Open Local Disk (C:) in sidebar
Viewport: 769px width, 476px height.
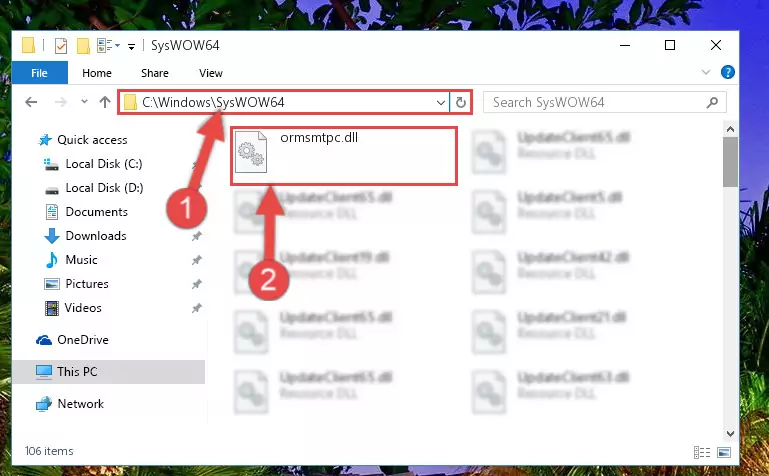(104, 164)
